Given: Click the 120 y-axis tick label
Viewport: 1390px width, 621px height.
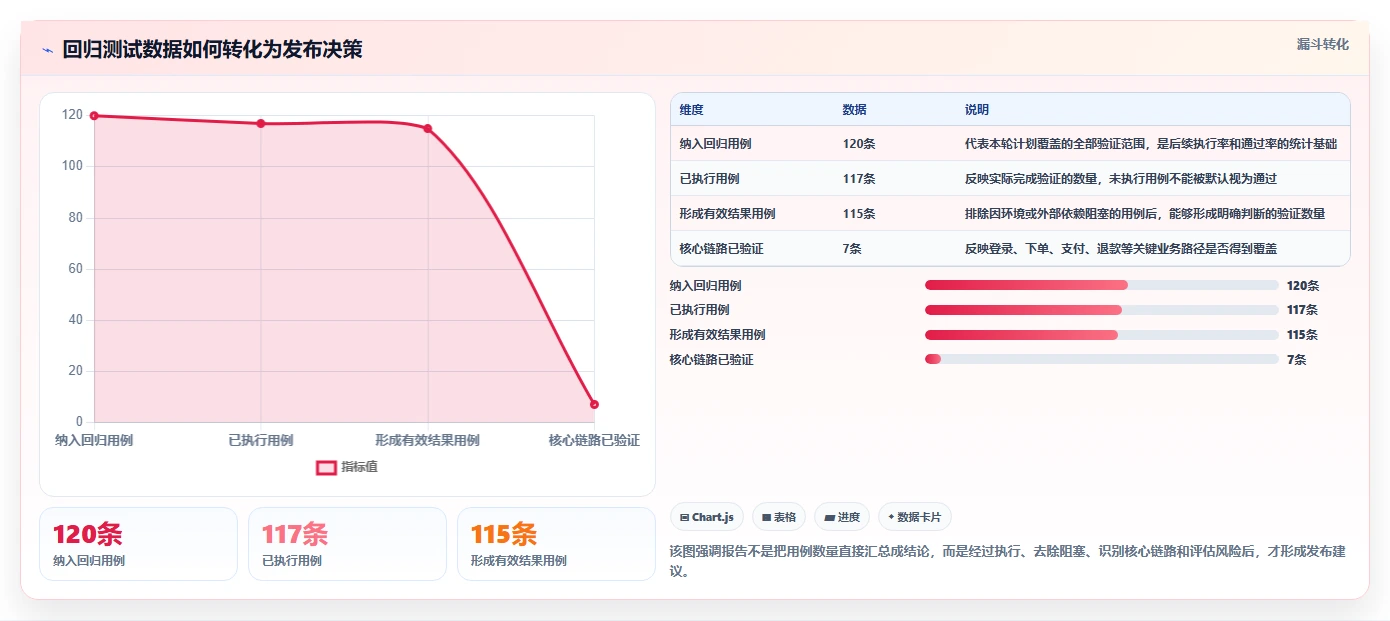Looking at the screenshot, I should point(72,115).
